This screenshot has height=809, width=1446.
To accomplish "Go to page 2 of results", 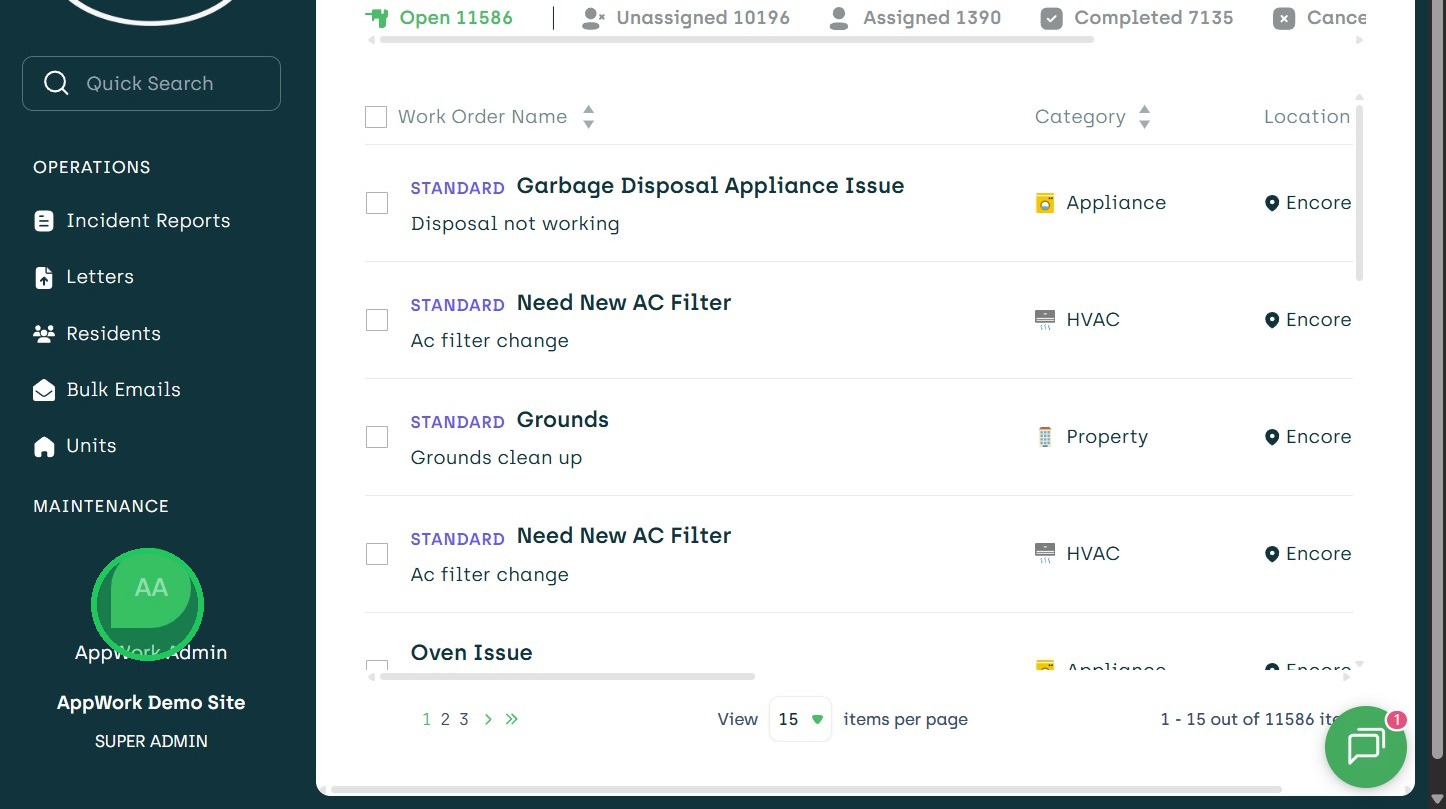I will 445,719.
